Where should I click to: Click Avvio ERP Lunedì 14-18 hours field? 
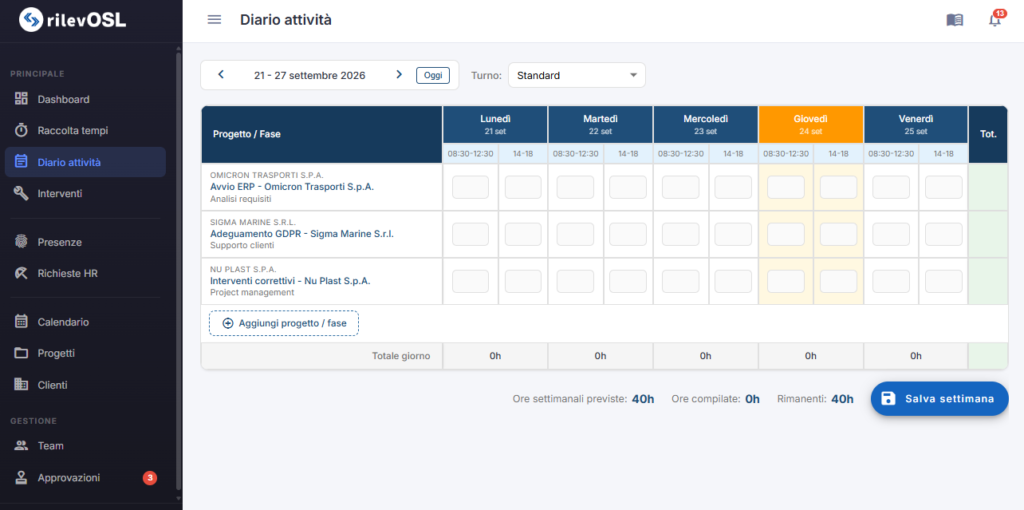[x=523, y=187]
